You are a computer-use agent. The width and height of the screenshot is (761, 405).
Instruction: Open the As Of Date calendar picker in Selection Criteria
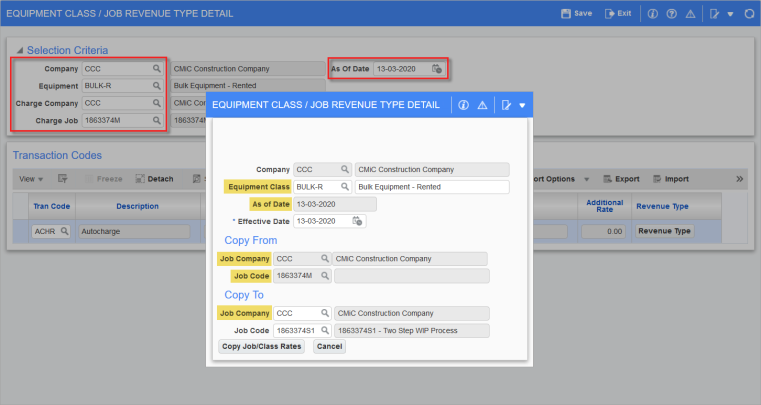436,69
